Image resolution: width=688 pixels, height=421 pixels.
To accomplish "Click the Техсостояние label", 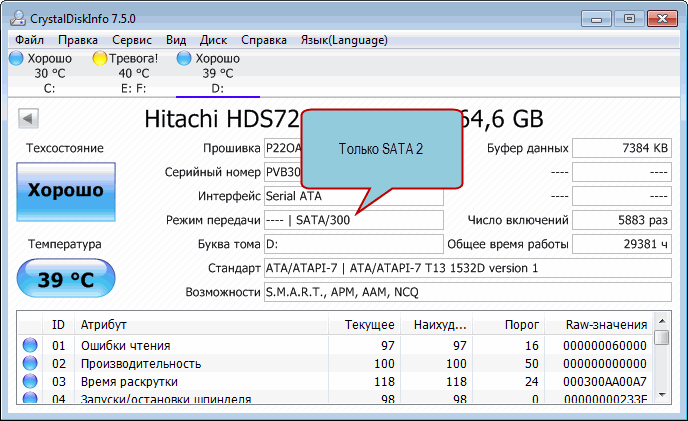I will click(x=64, y=148).
